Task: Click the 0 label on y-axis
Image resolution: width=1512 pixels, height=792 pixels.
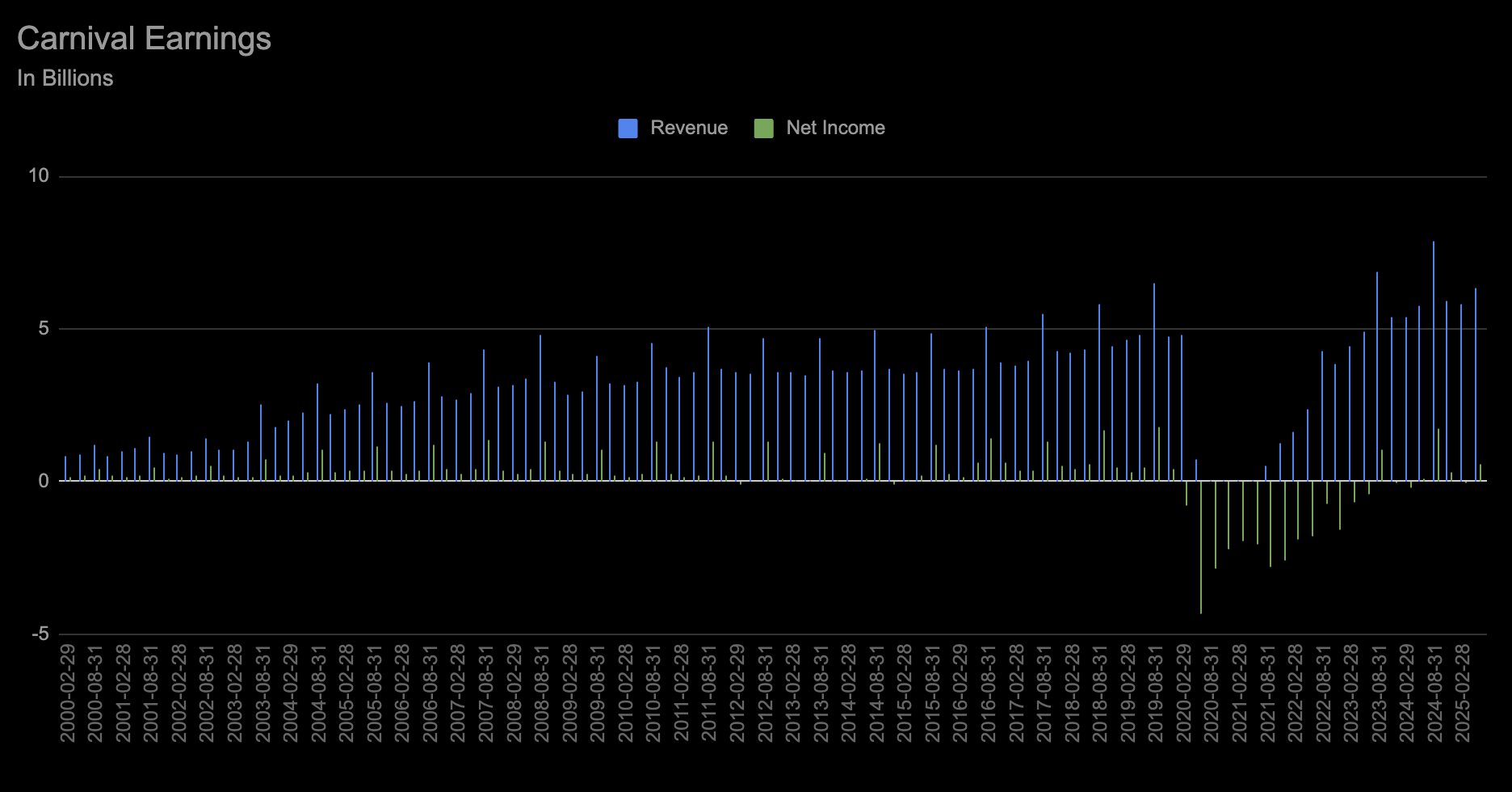Action: point(44,481)
